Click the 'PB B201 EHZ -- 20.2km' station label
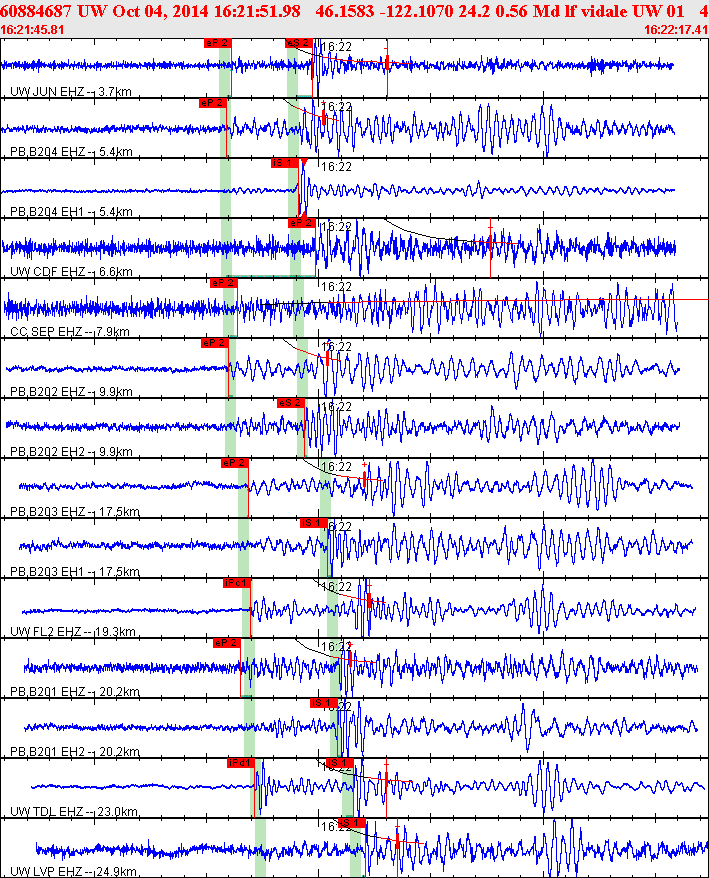The width and height of the screenshot is (709, 878). click(x=75, y=691)
